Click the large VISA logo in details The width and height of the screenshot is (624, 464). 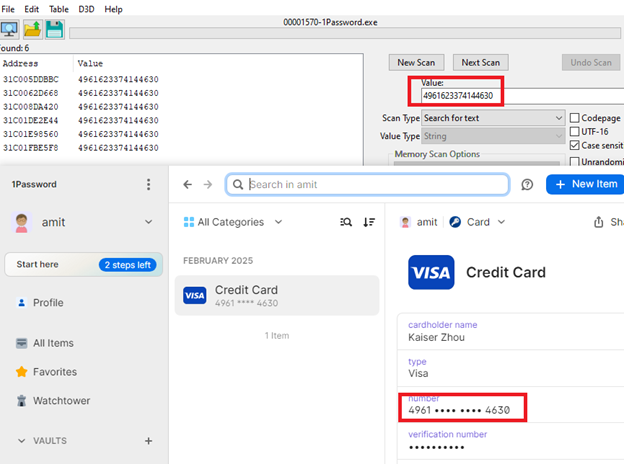pyautogui.click(x=431, y=272)
